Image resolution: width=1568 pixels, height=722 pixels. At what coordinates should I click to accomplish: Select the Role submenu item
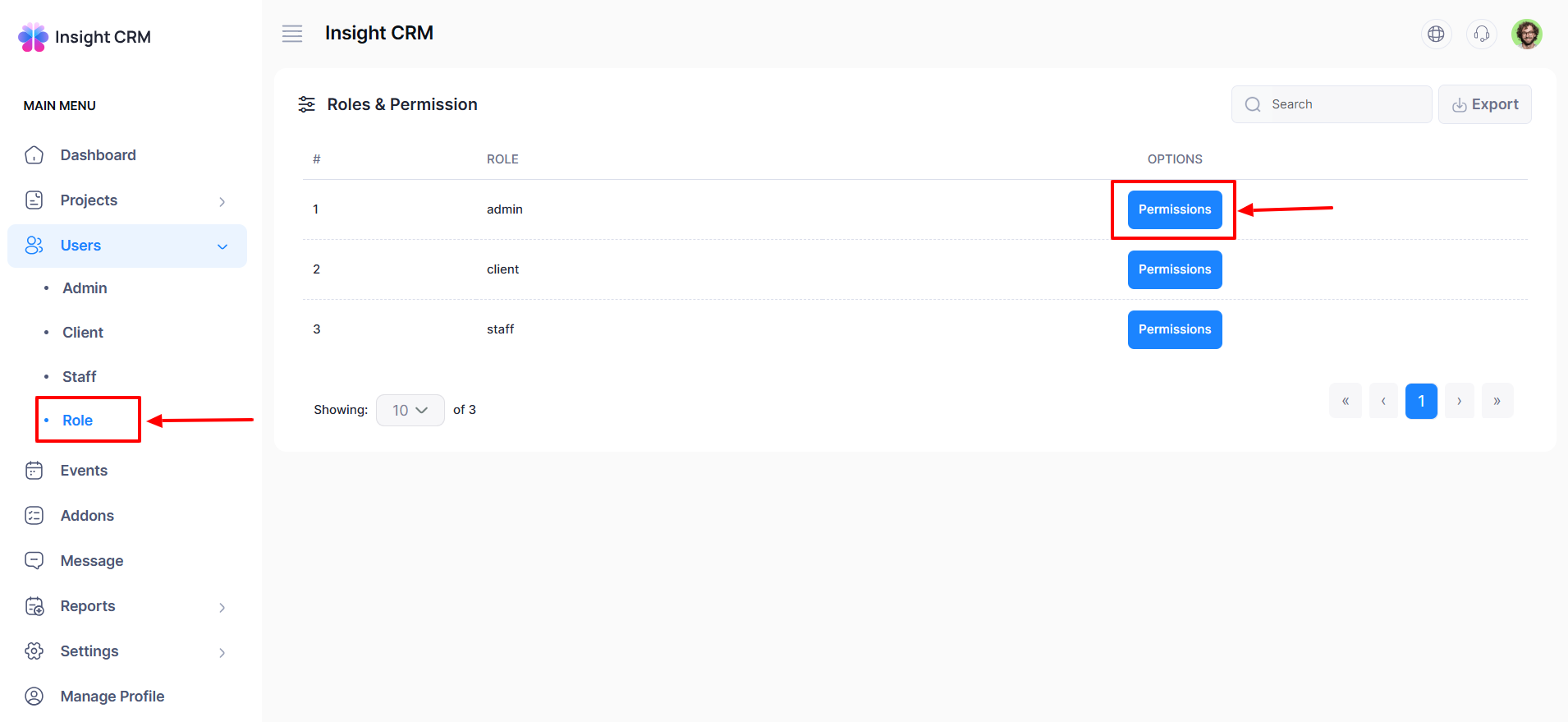click(x=77, y=421)
